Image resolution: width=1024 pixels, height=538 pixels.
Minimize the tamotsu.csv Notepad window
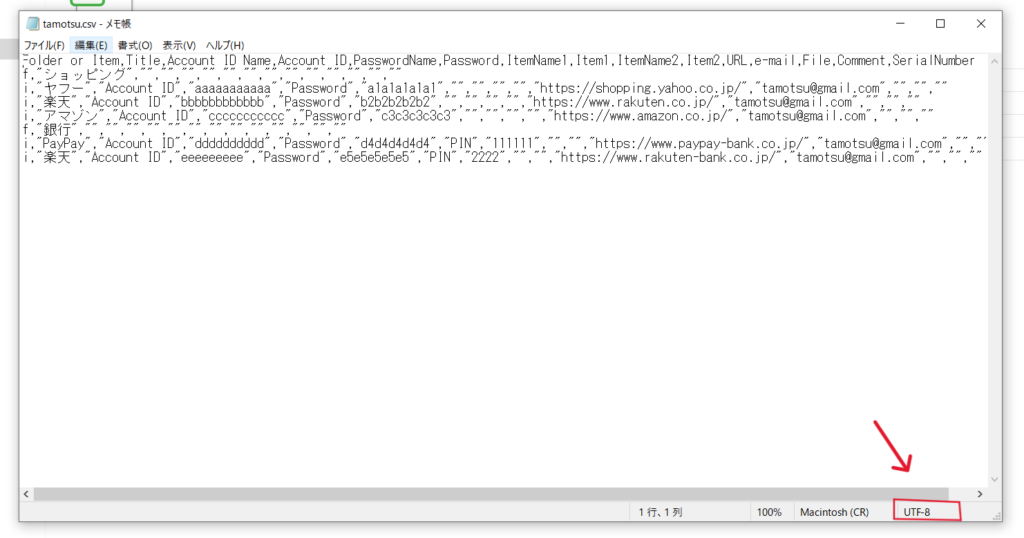click(894, 24)
